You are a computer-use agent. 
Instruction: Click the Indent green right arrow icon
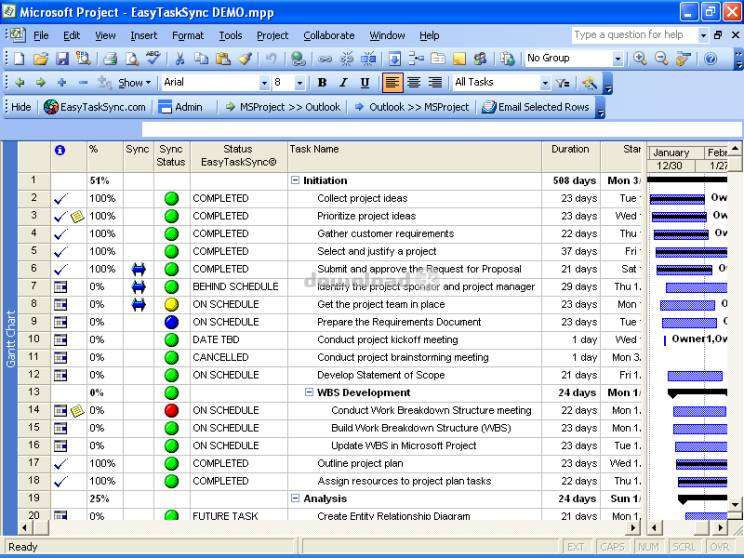click(41, 83)
